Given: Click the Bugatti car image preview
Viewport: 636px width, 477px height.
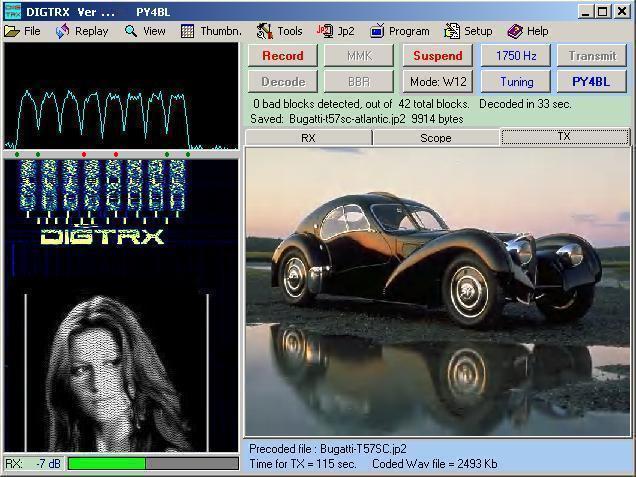Looking at the screenshot, I should pyautogui.click(x=438, y=291).
